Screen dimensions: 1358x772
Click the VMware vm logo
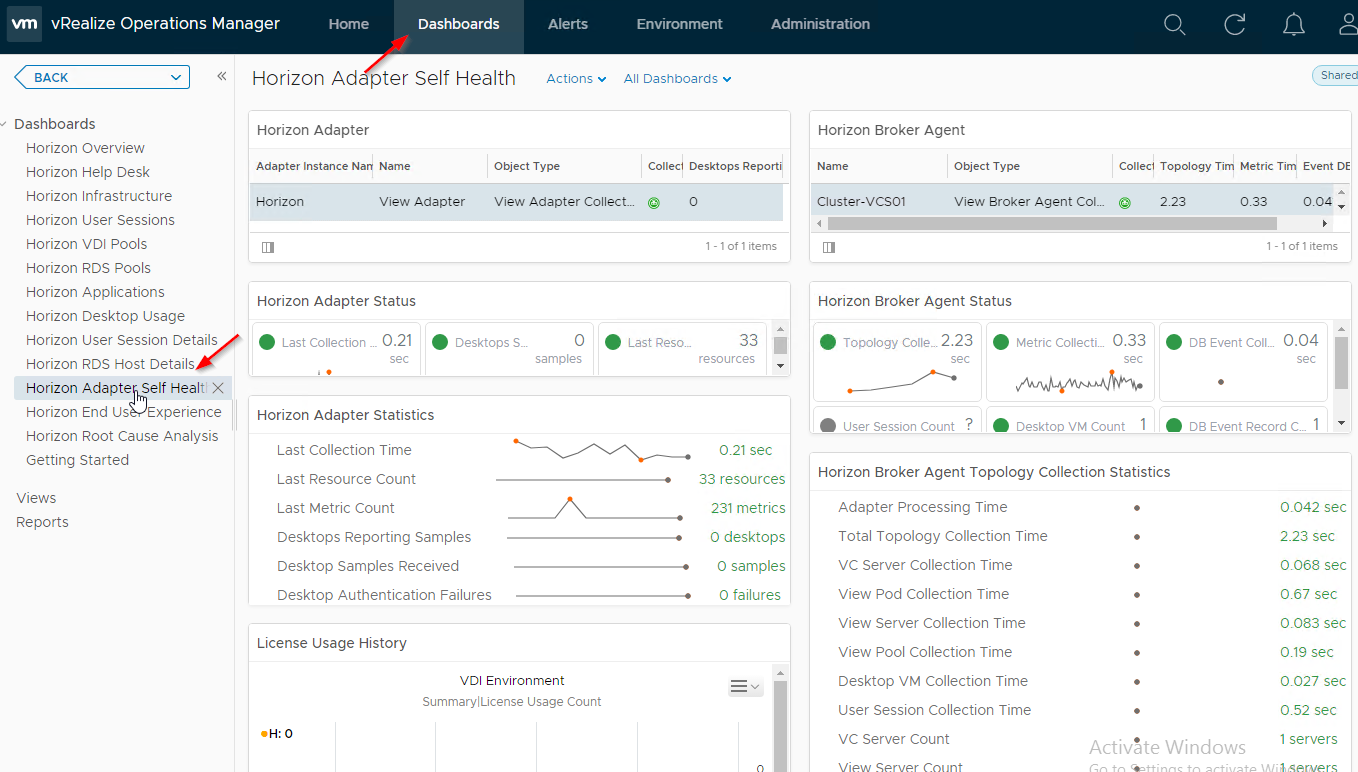coord(25,24)
